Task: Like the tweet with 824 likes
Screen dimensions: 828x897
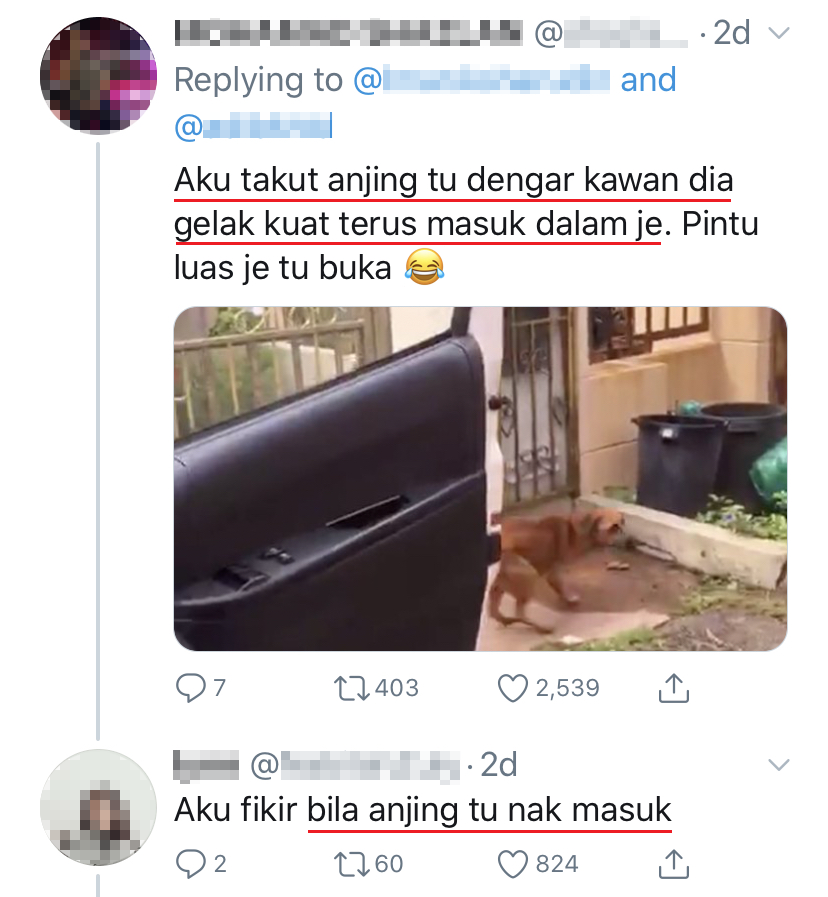Action: 512,862
